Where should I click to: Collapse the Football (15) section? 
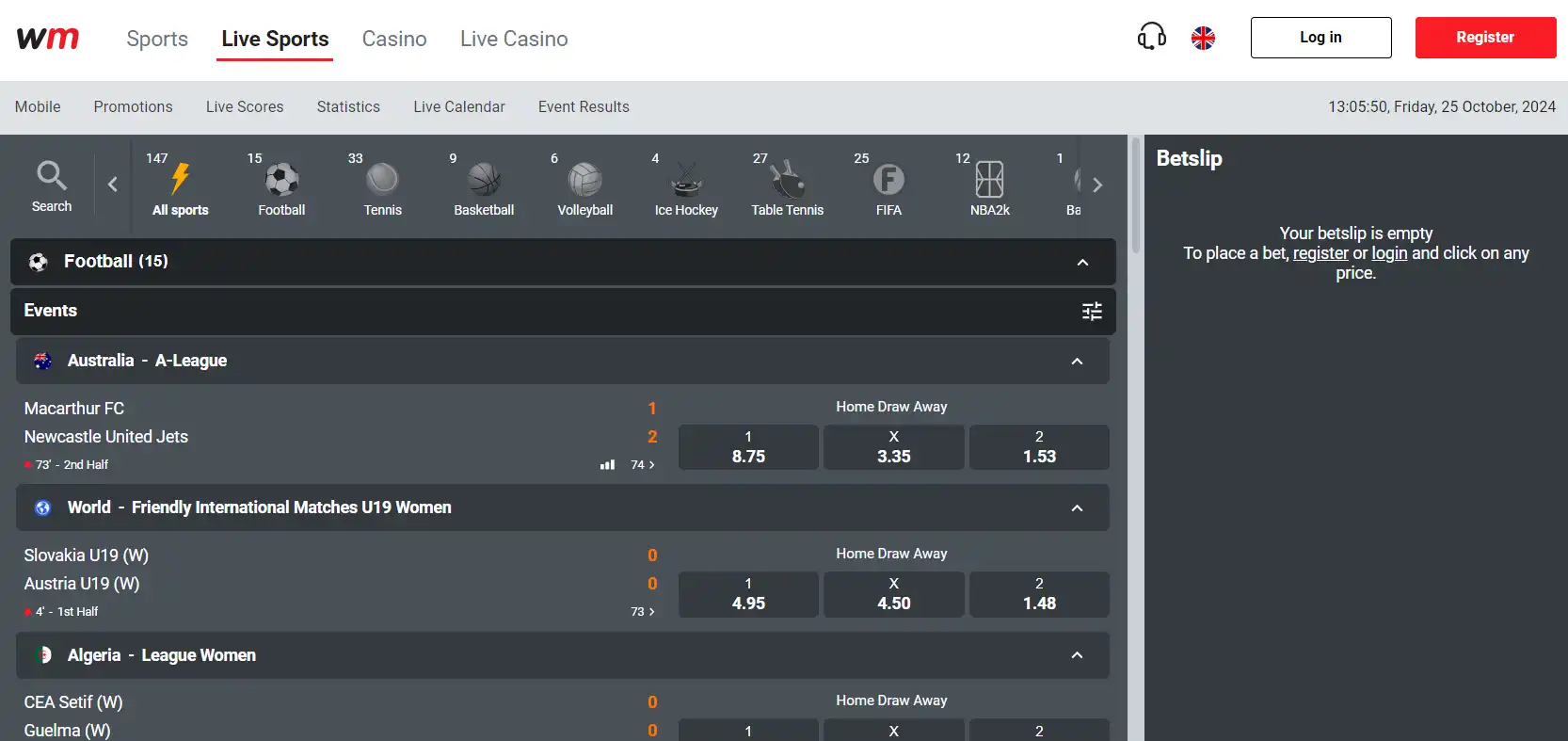click(x=1082, y=263)
